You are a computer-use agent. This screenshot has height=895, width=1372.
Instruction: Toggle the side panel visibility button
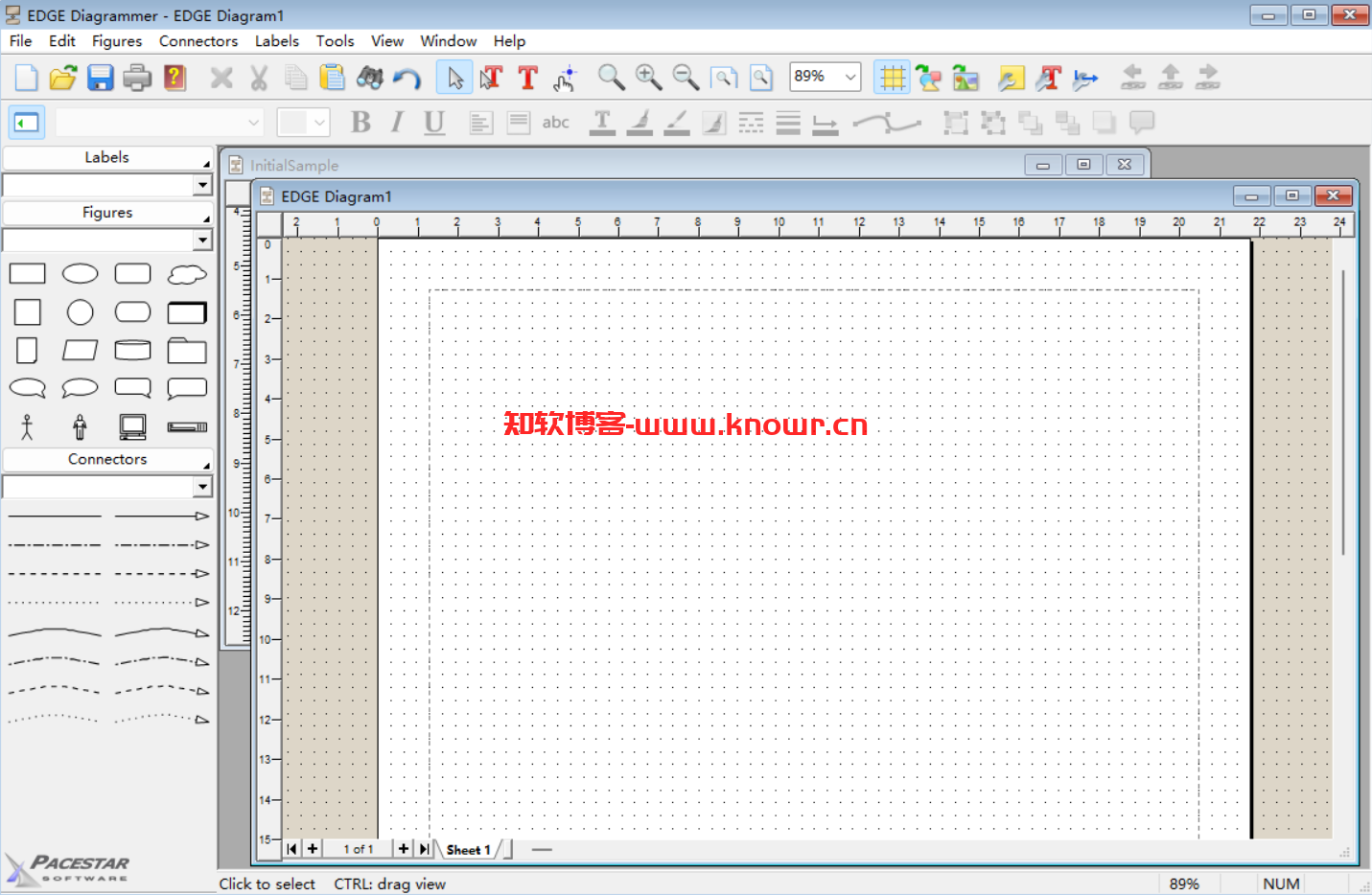(x=27, y=123)
